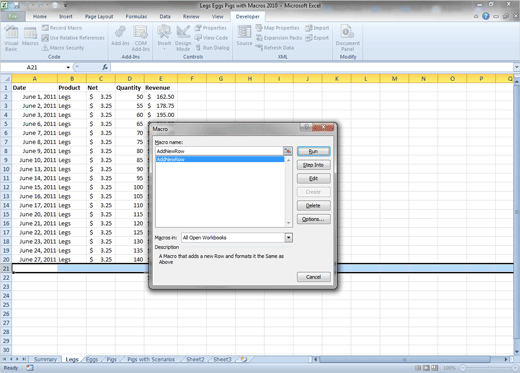Toggle Use Relative References
Image resolution: width=520 pixels, height=373 pixels.
pos(73,38)
